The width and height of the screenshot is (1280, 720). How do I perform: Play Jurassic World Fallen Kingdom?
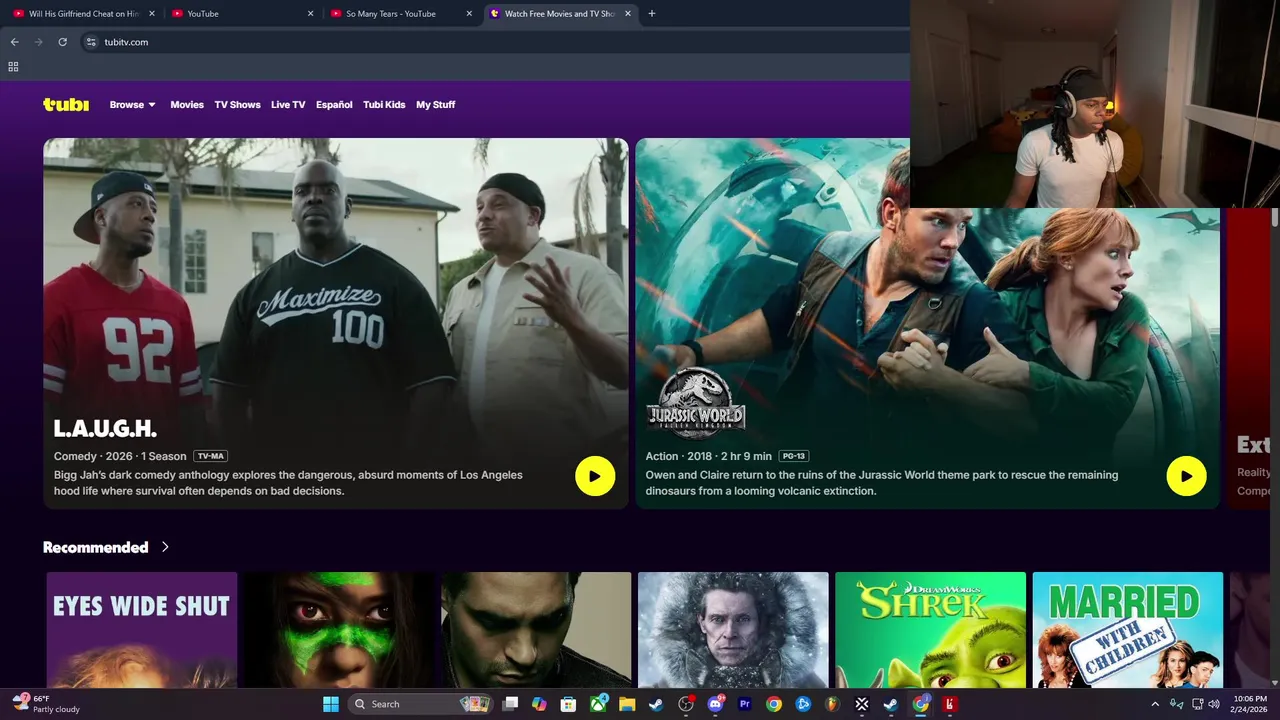click(1186, 476)
